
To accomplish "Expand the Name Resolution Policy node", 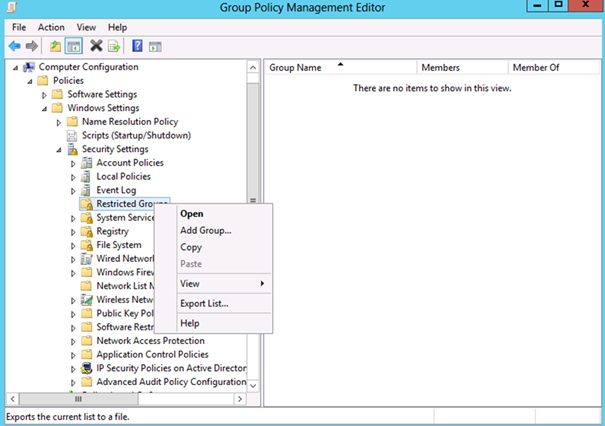I will [59, 122].
